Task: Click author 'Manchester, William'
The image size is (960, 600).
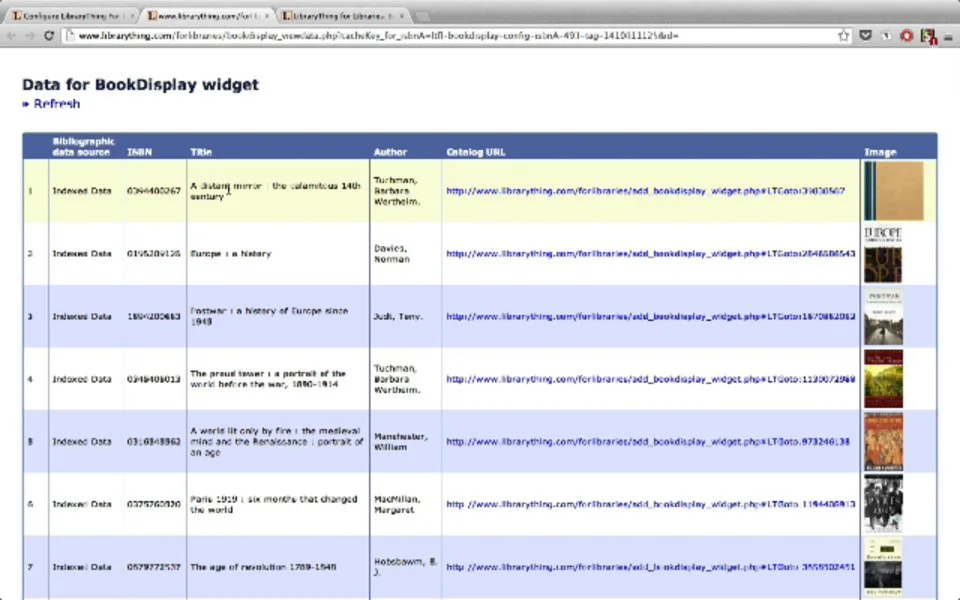Action: [x=400, y=441]
